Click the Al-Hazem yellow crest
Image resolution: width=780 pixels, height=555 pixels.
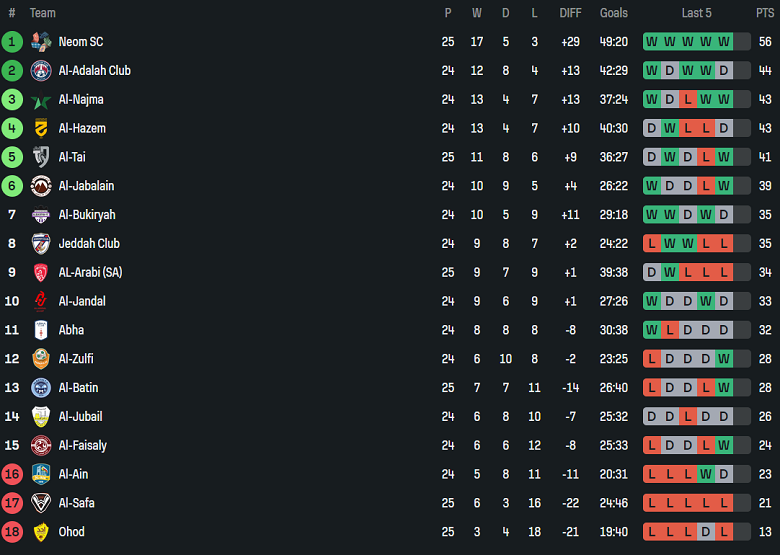(x=41, y=128)
